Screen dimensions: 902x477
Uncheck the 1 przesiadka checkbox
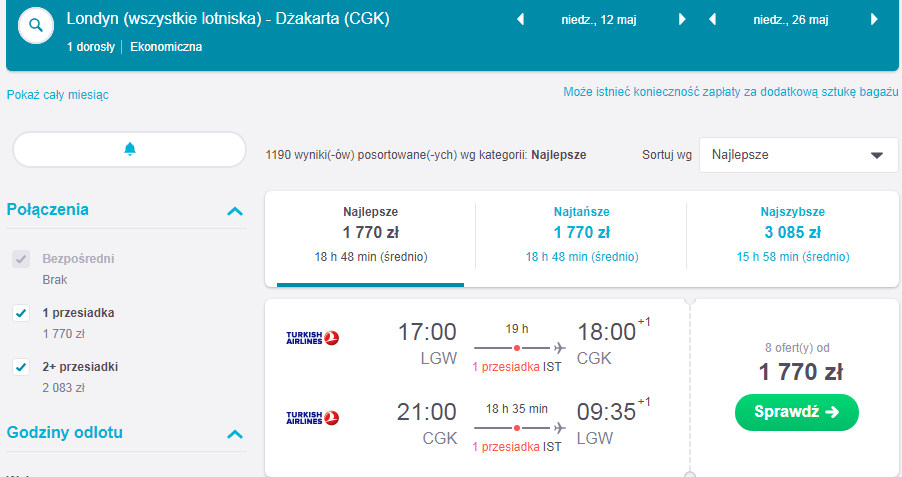click(21, 313)
